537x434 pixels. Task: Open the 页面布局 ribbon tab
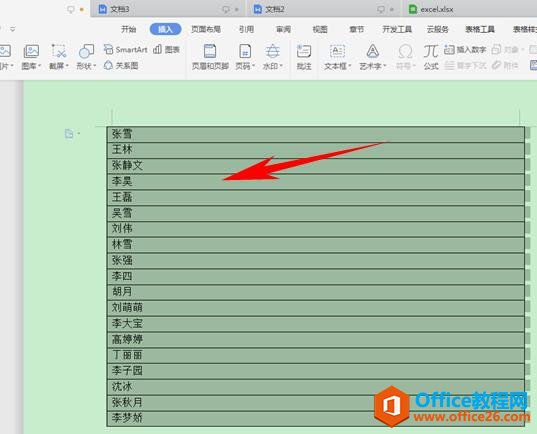coord(206,29)
